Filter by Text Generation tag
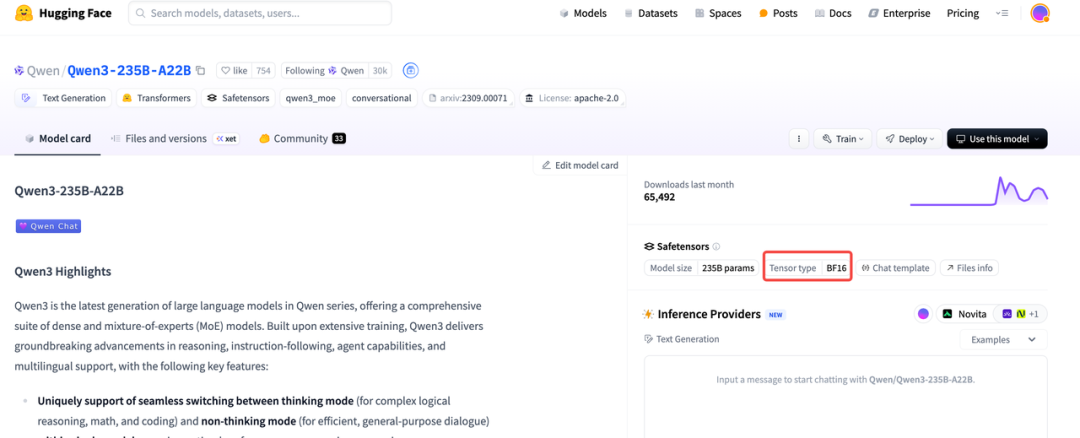 (x=63, y=98)
